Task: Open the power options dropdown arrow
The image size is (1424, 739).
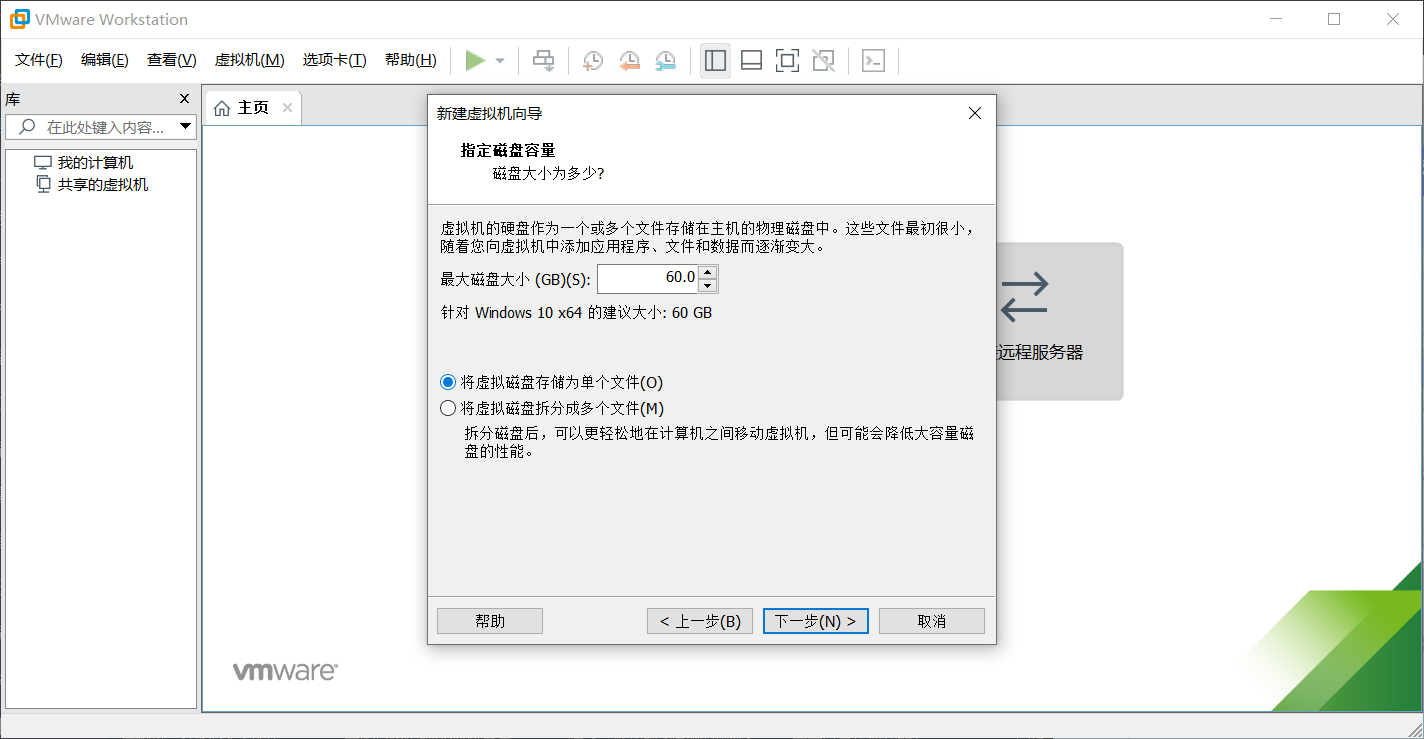Action: click(500, 61)
